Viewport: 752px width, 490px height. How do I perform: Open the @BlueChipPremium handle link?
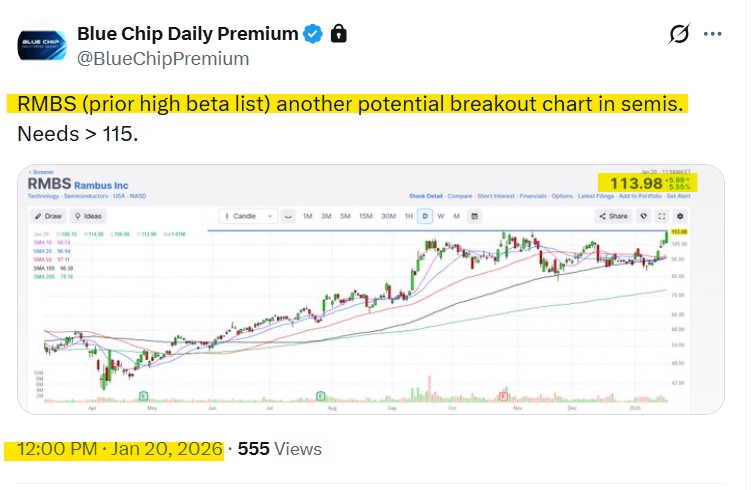point(163,58)
